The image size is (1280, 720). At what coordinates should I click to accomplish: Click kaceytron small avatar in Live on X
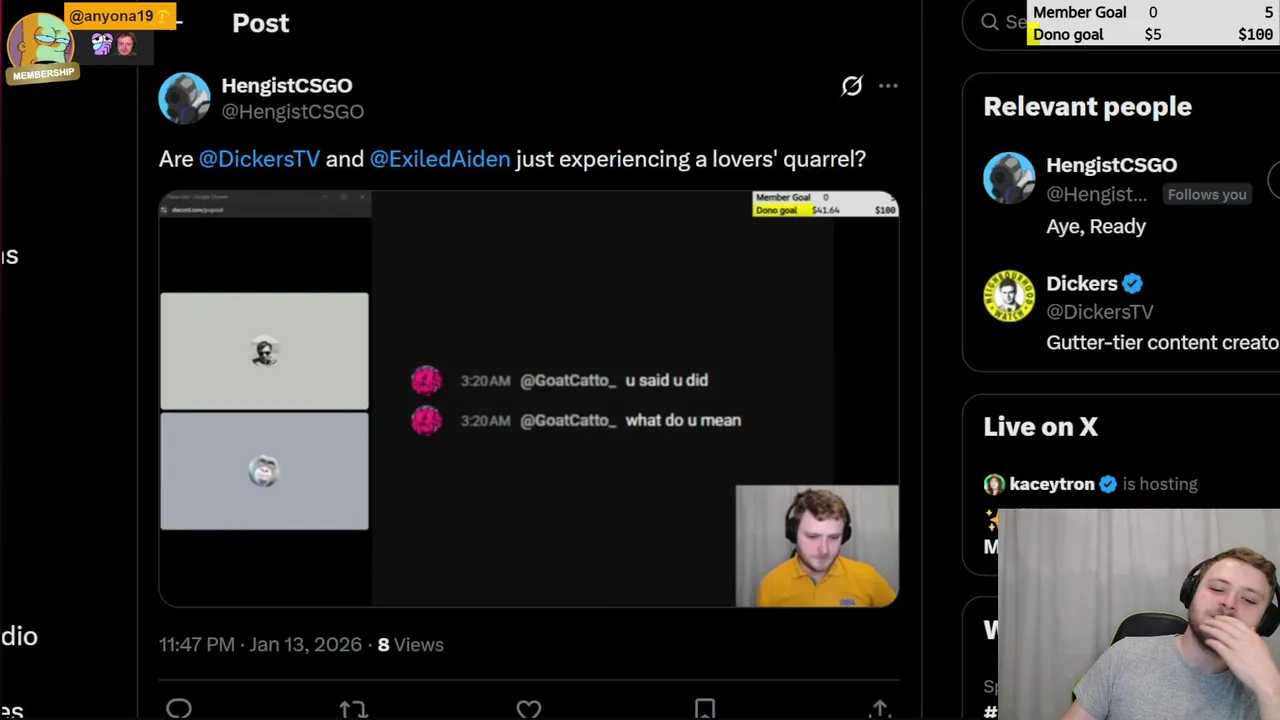(x=993, y=484)
